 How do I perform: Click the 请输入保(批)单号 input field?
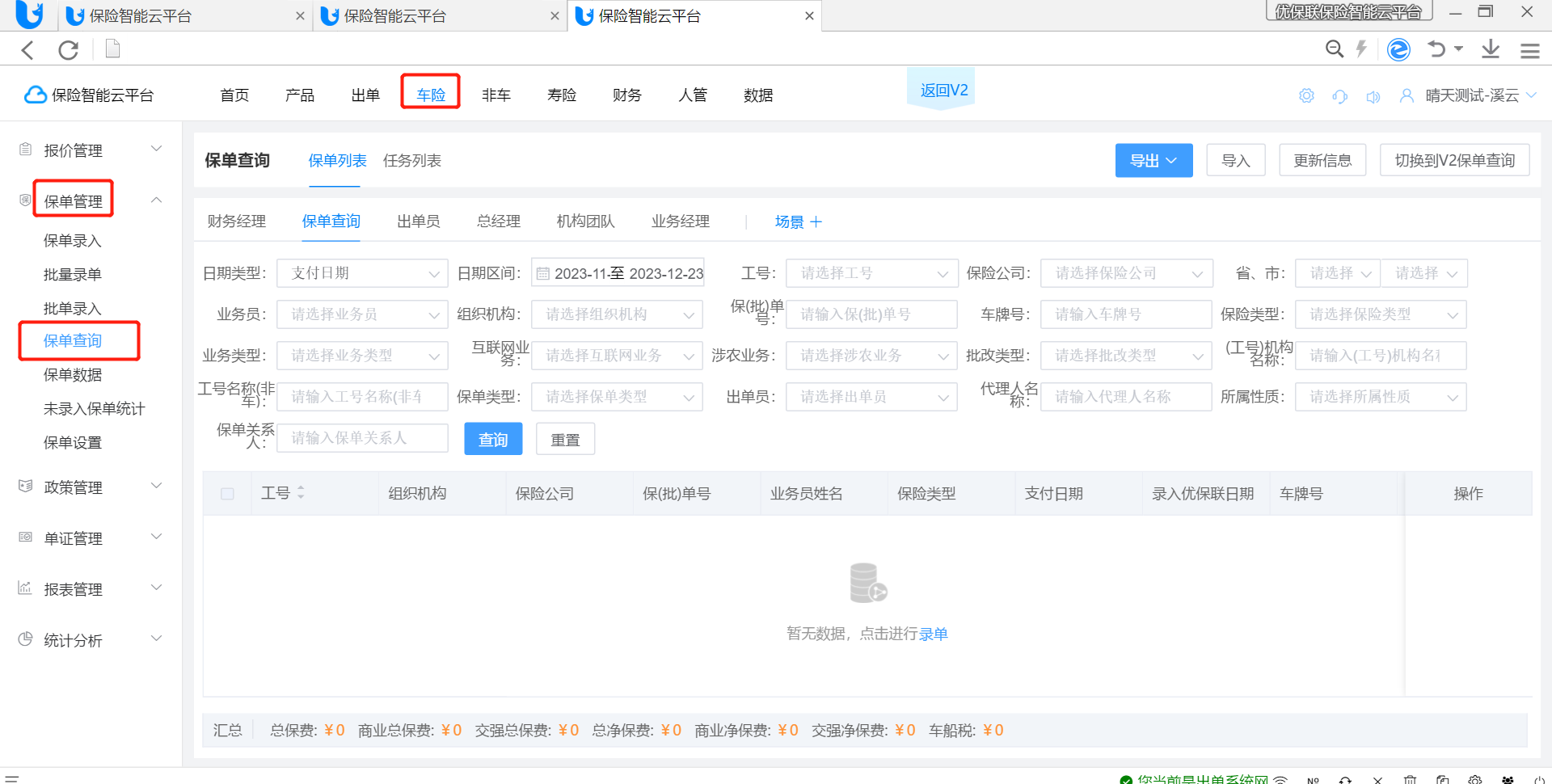tap(871, 314)
